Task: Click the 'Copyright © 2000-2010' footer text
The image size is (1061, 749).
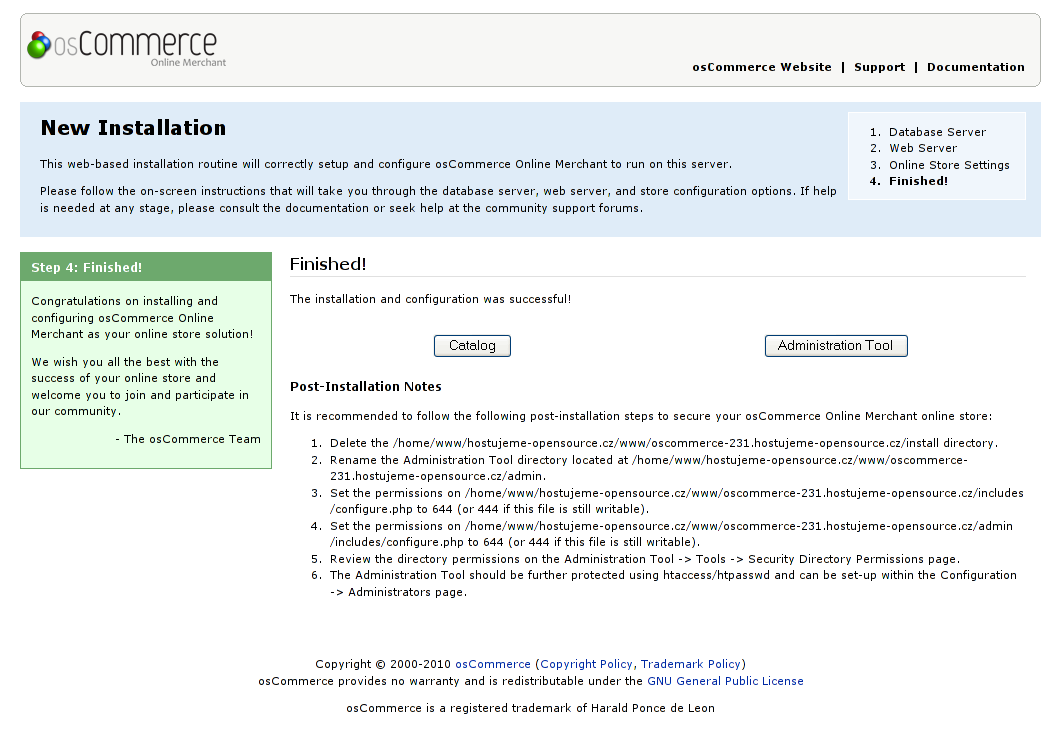Action: (383, 664)
